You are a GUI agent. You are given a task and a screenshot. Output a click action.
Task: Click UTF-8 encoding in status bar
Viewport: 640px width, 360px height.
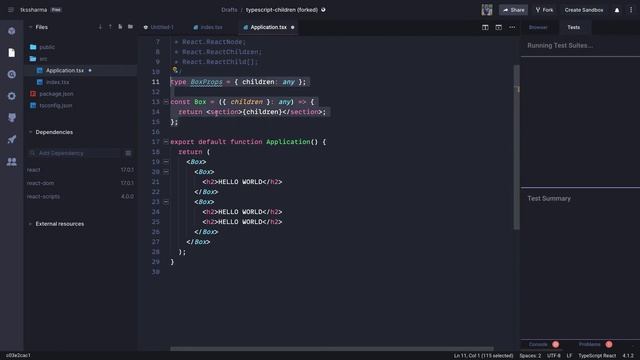[x=553, y=356]
